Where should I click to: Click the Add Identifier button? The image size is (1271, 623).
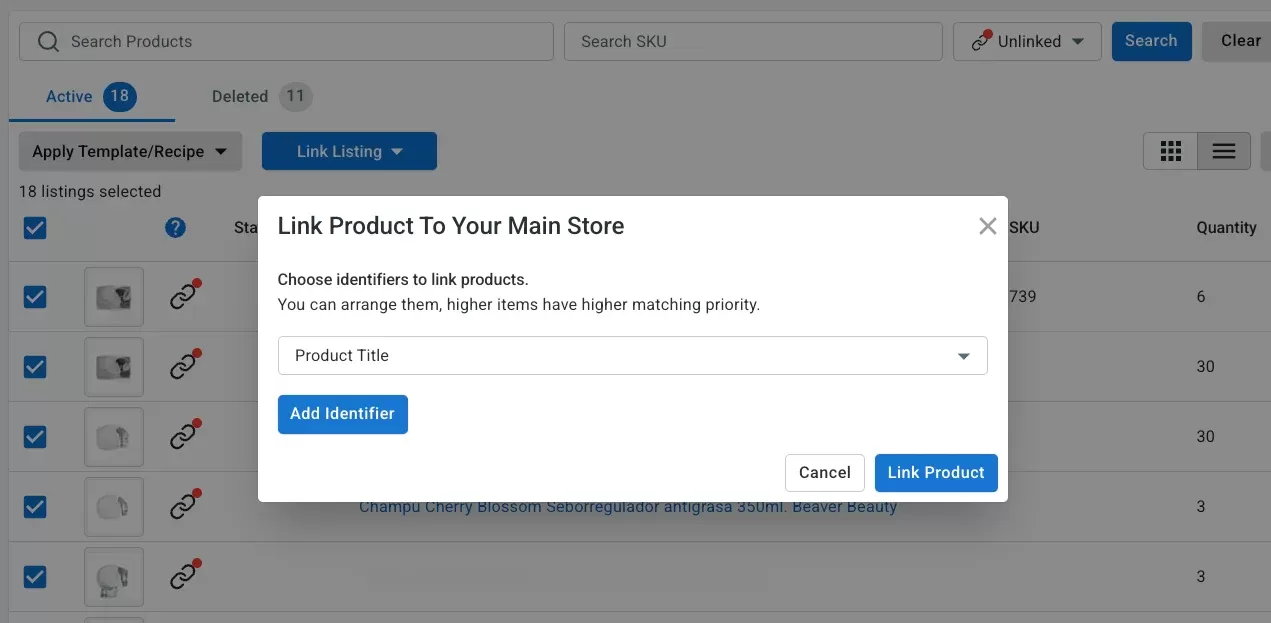point(342,413)
